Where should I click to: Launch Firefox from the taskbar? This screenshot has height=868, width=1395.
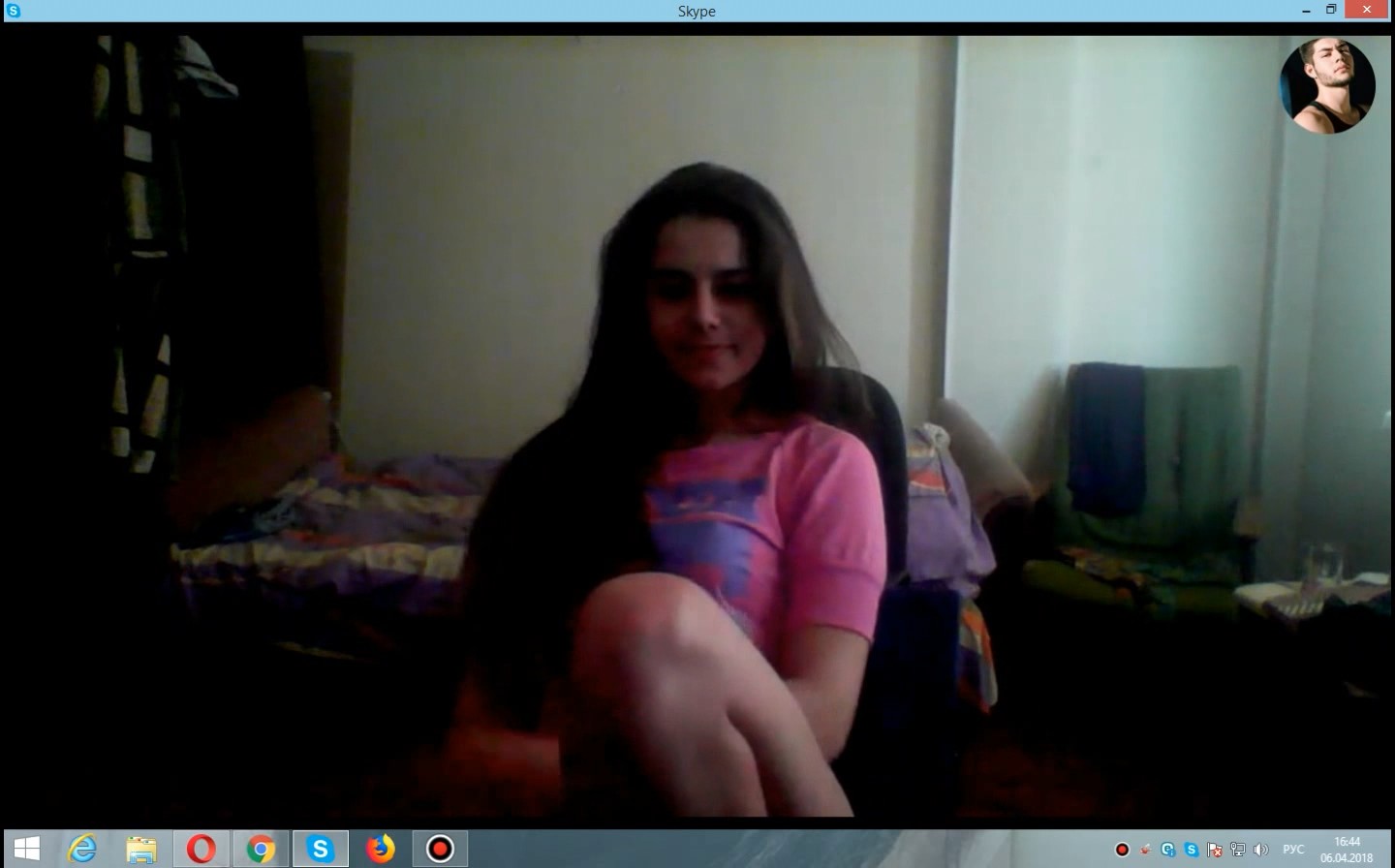coord(381,850)
